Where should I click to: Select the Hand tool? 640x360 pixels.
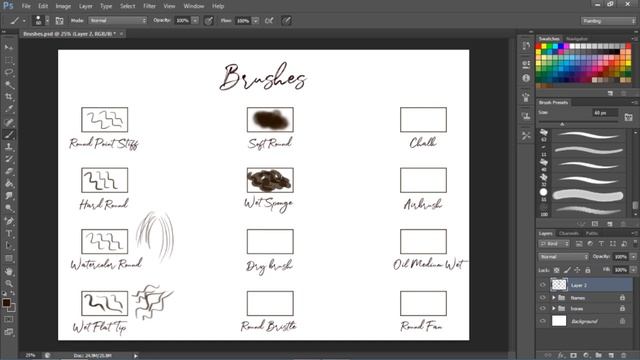pos(9,271)
